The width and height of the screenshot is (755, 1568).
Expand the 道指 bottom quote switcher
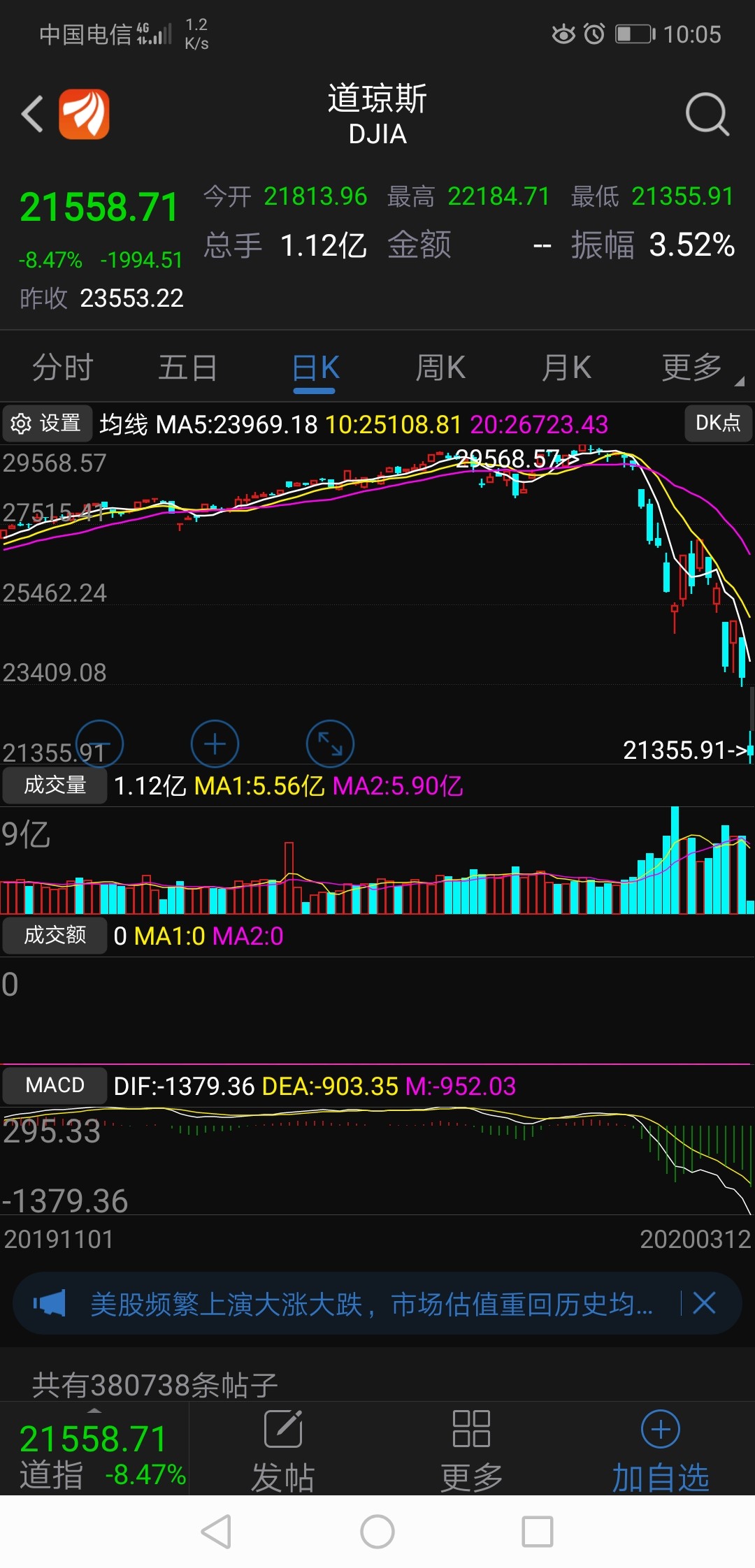94,1449
